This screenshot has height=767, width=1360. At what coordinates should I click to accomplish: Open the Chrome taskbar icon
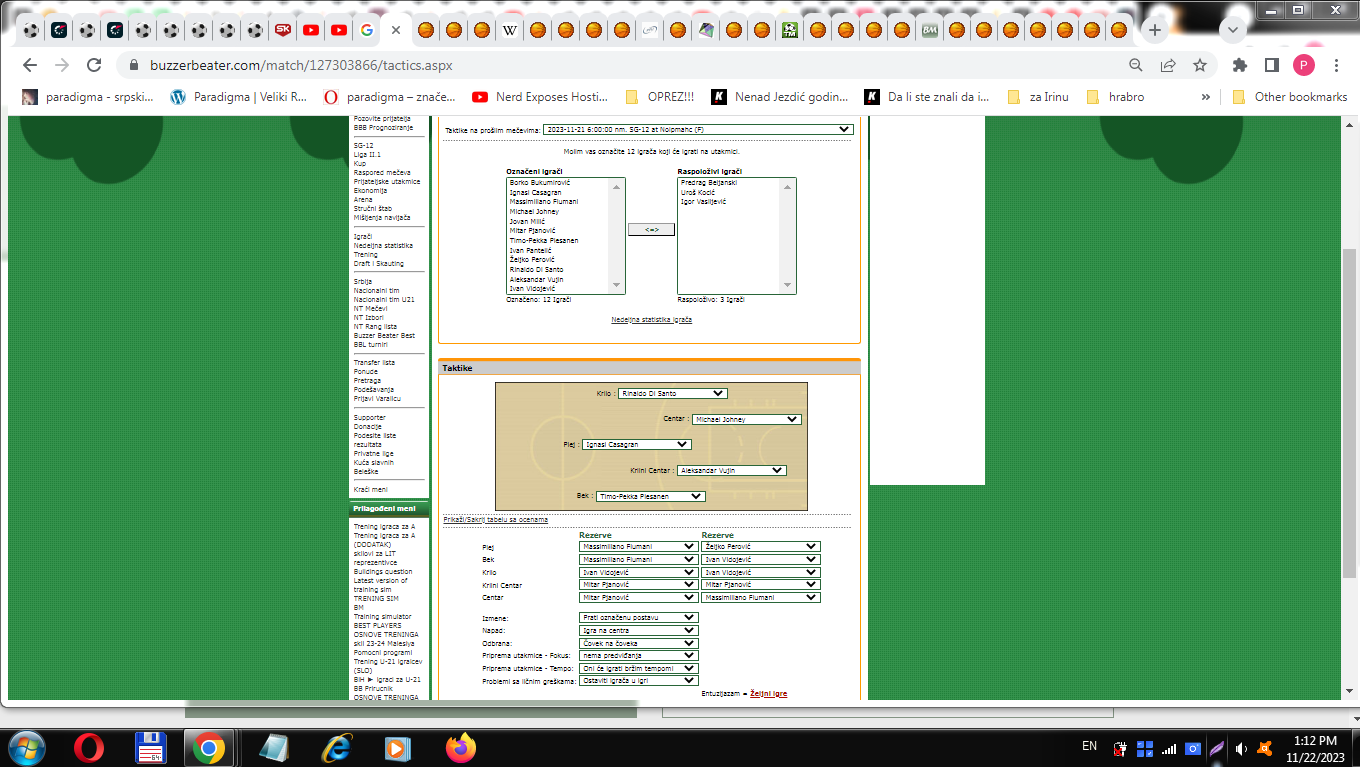[x=209, y=747]
